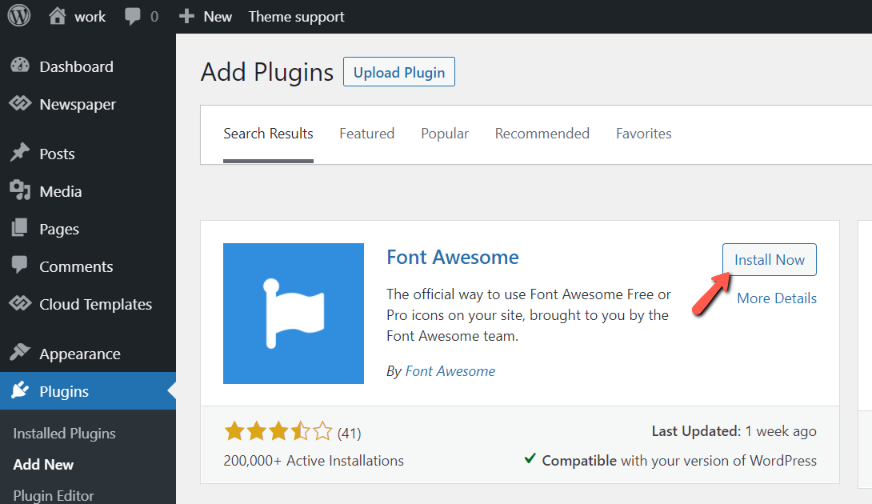Image resolution: width=872 pixels, height=504 pixels.
Task: Open the Cloud Templates menu label
Action: [x=96, y=305]
